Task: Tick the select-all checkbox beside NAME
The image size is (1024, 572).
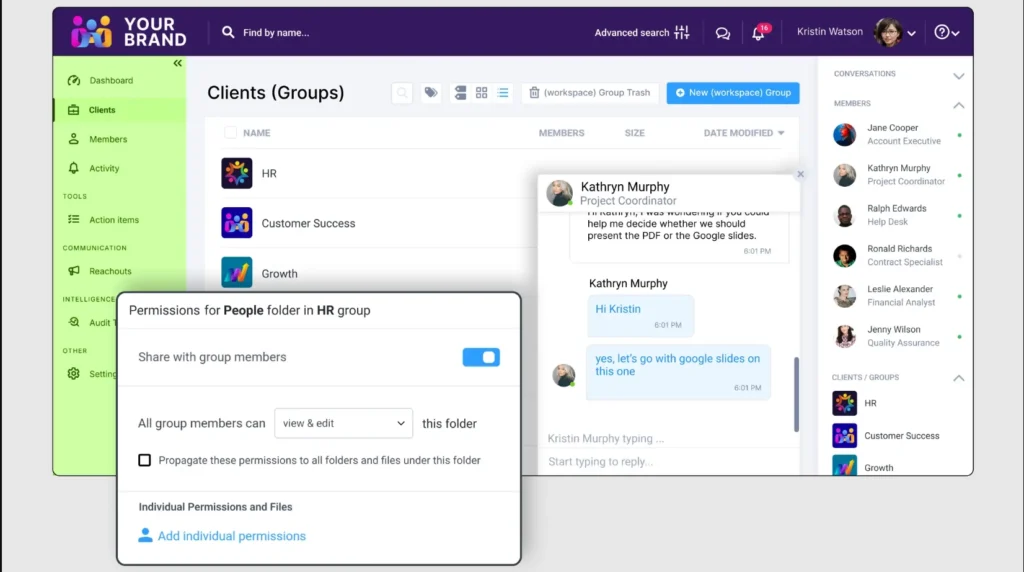Action: (231, 133)
